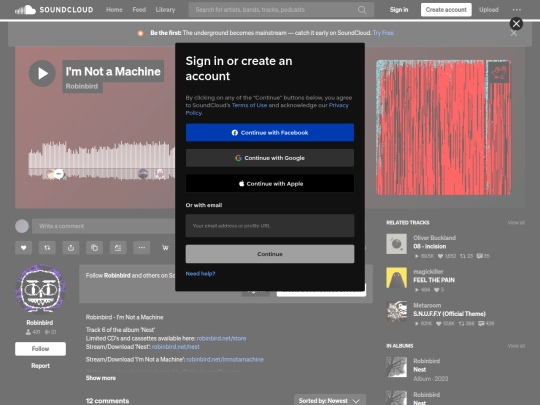This screenshot has height=405, width=540.
Task: Open the Robinbird artist label under title
Action: tap(82, 86)
